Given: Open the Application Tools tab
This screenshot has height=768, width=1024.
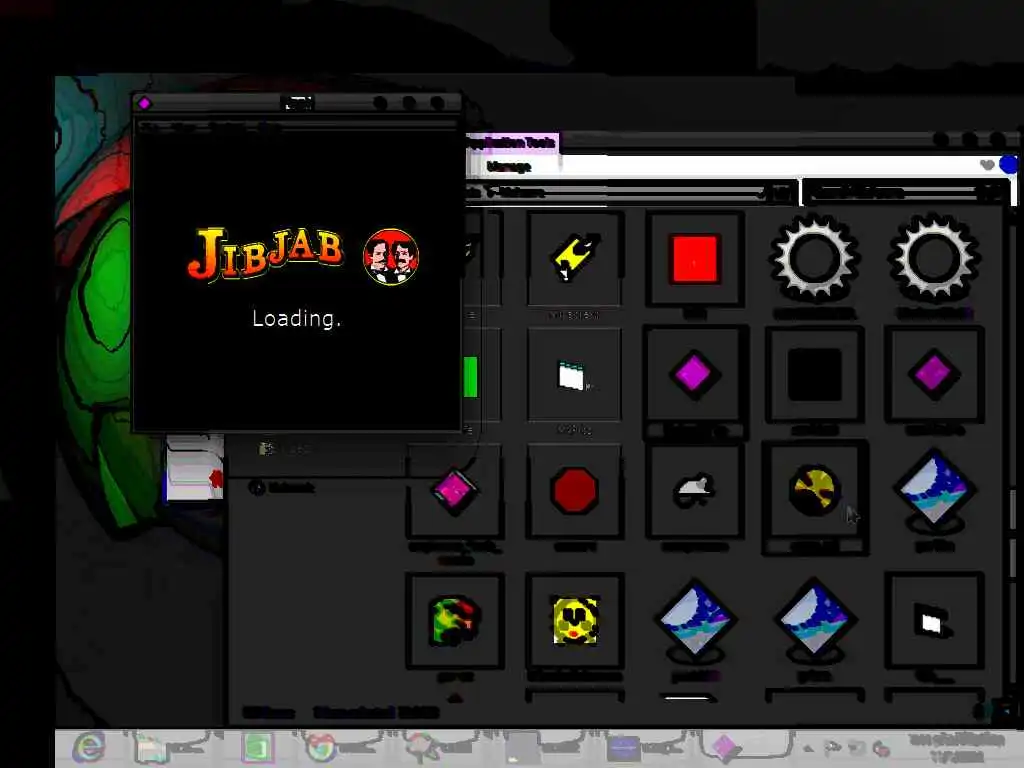Looking at the screenshot, I should [513, 142].
